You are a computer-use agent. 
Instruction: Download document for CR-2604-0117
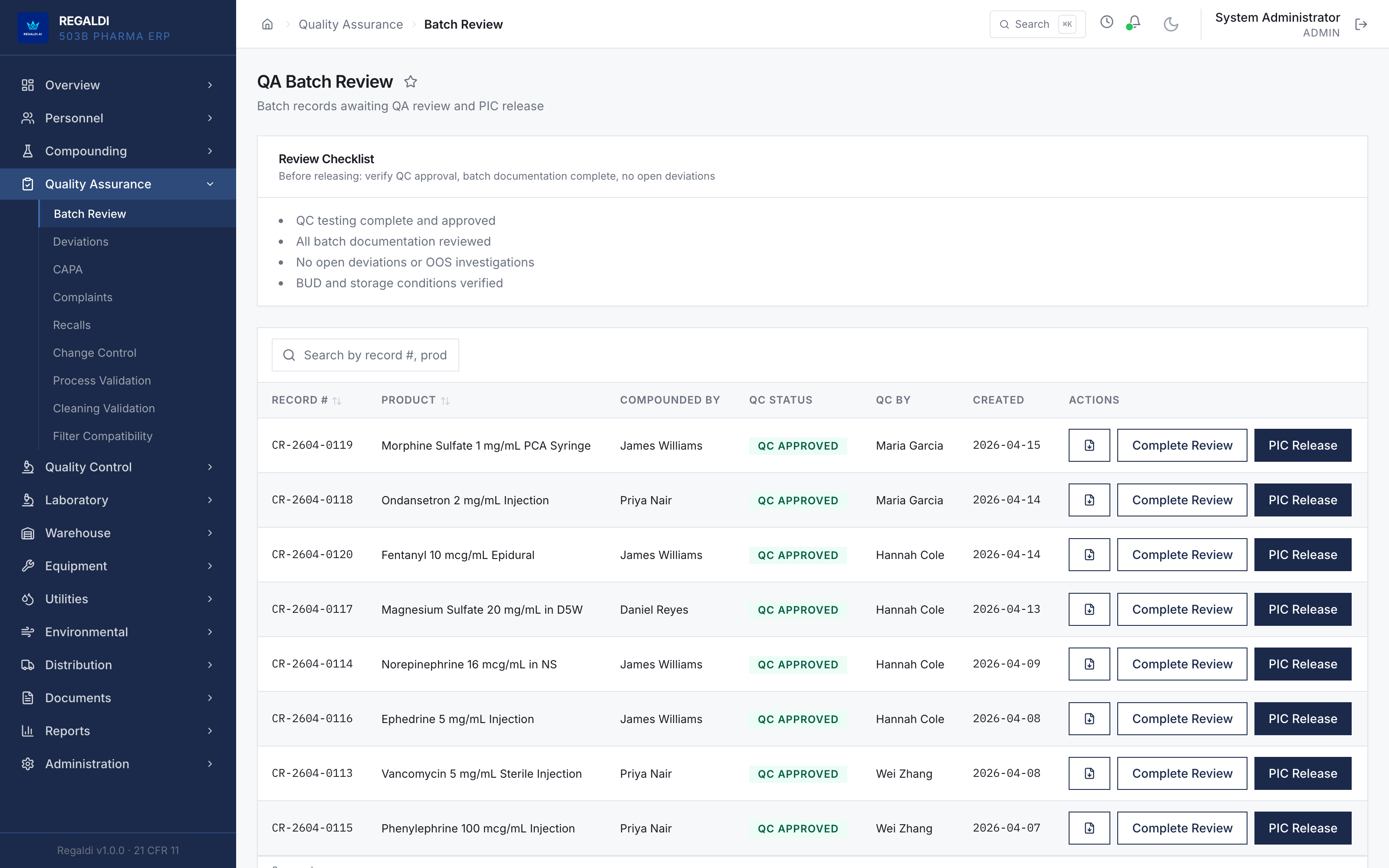coord(1089,609)
